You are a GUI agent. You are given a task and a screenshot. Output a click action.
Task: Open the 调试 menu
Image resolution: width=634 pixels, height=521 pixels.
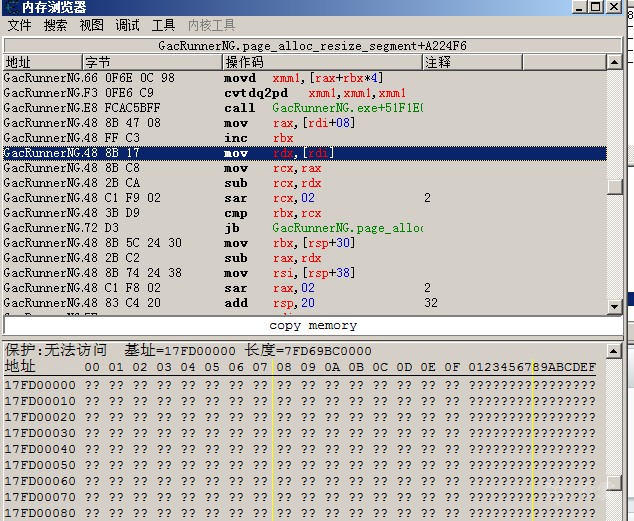coord(127,25)
